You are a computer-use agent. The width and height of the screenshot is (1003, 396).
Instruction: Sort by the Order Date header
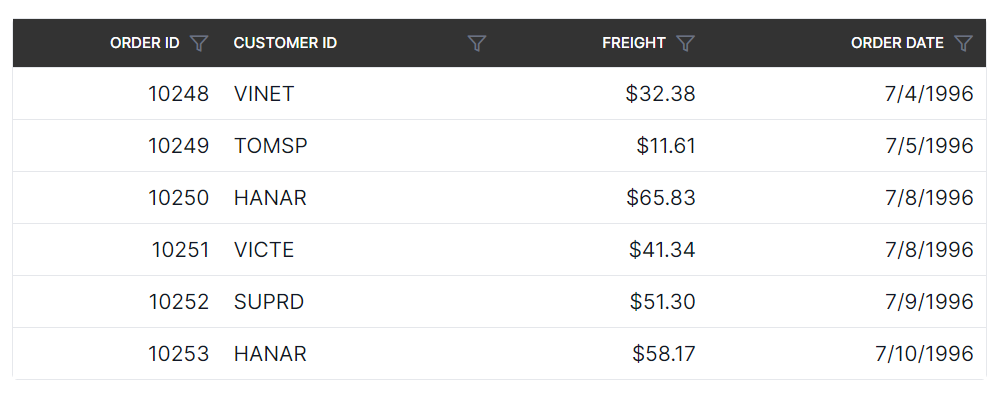[x=897, y=43]
